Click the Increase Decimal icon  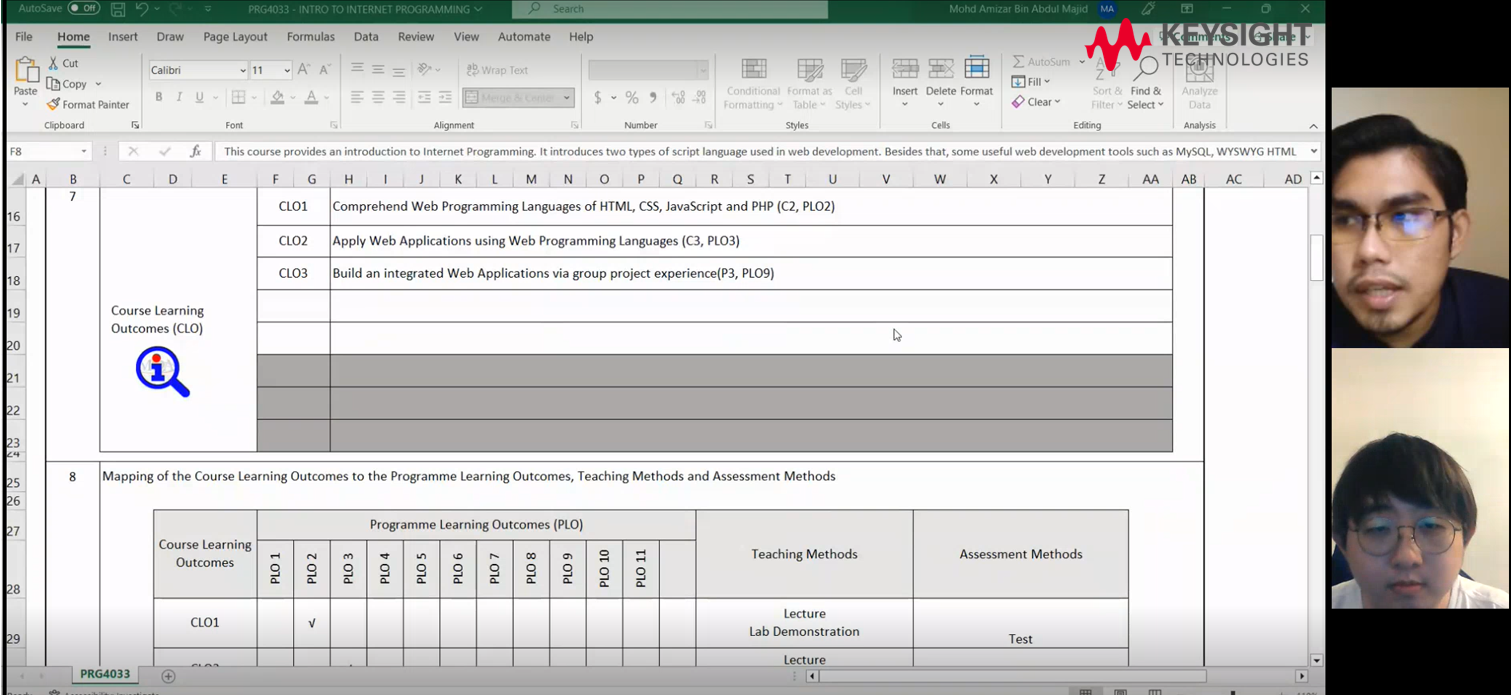click(679, 97)
